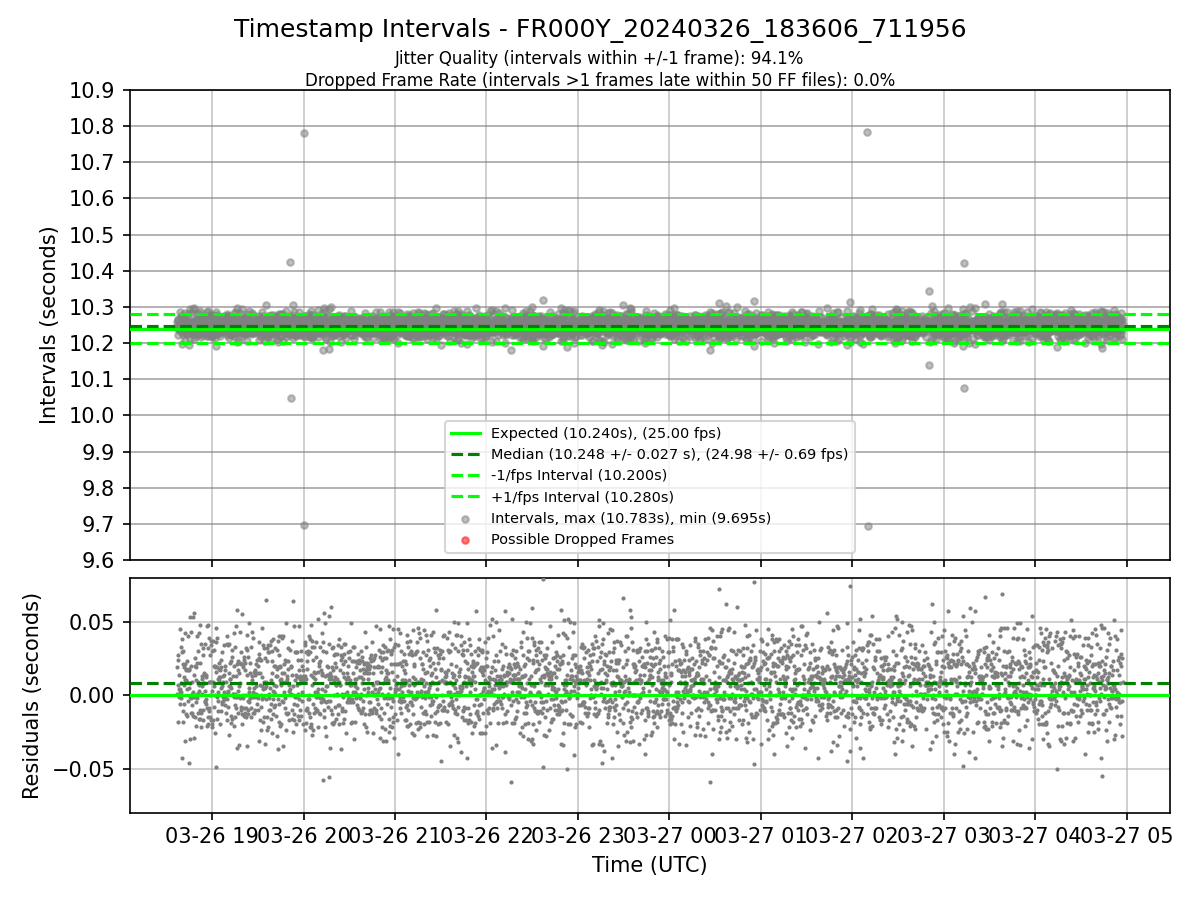
Task: Click the 10.14 outlier point before 03-27 03
Action: click(929, 365)
